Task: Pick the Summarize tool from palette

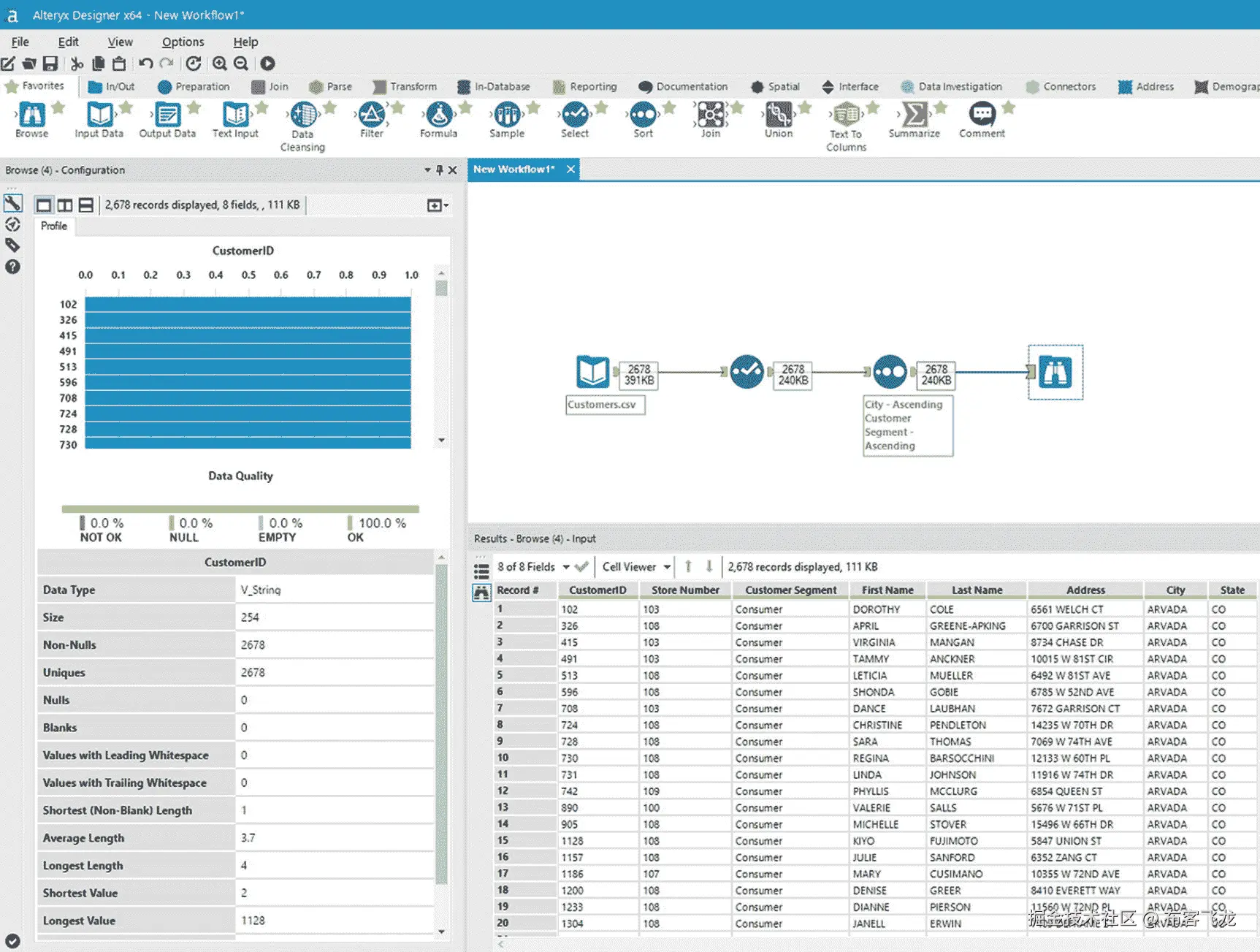Action: tap(914, 115)
